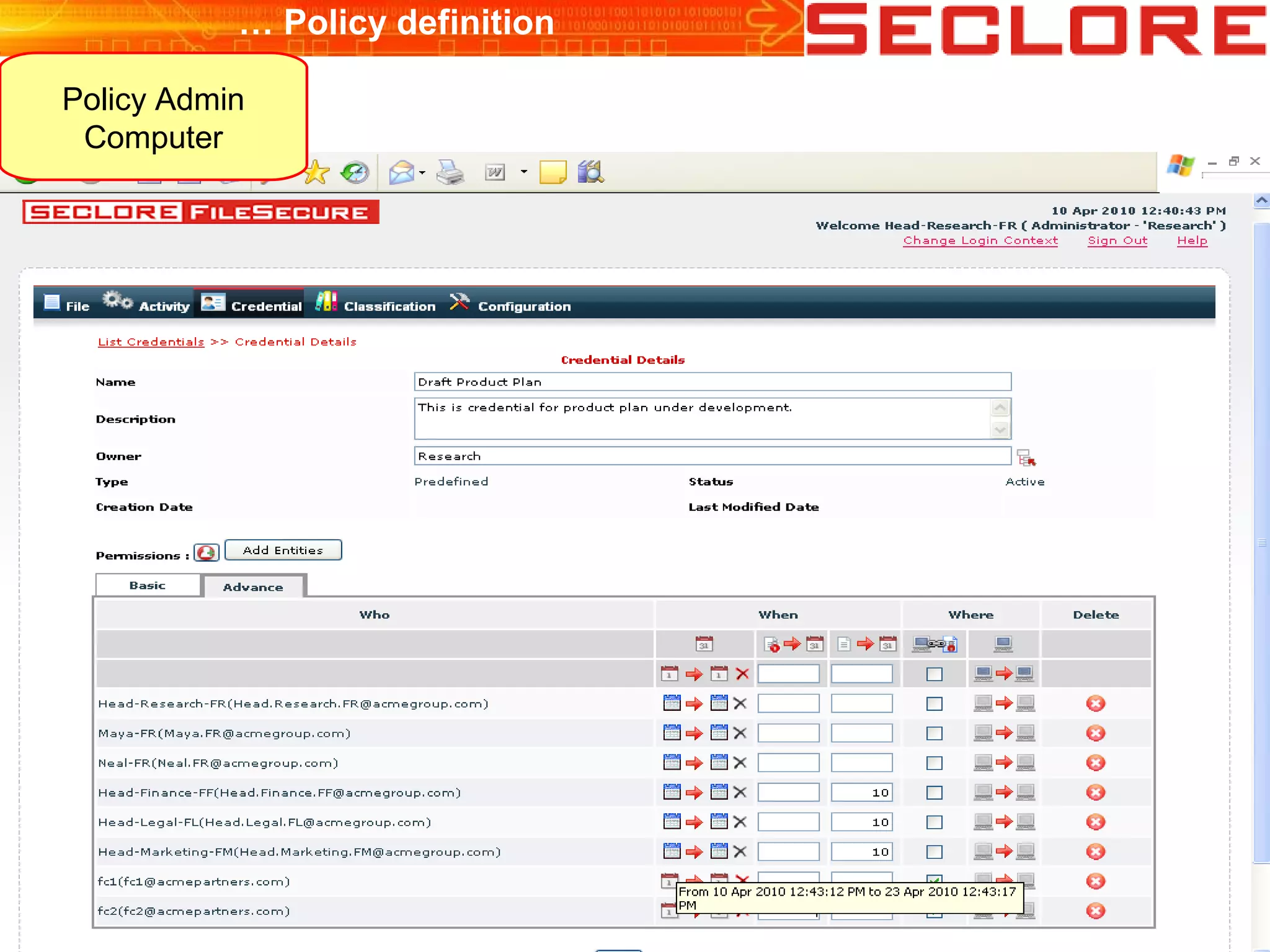Toggle Where checkbox for Head-Marketing-FM
This screenshot has width=1270, height=952.
pyautogui.click(x=935, y=852)
